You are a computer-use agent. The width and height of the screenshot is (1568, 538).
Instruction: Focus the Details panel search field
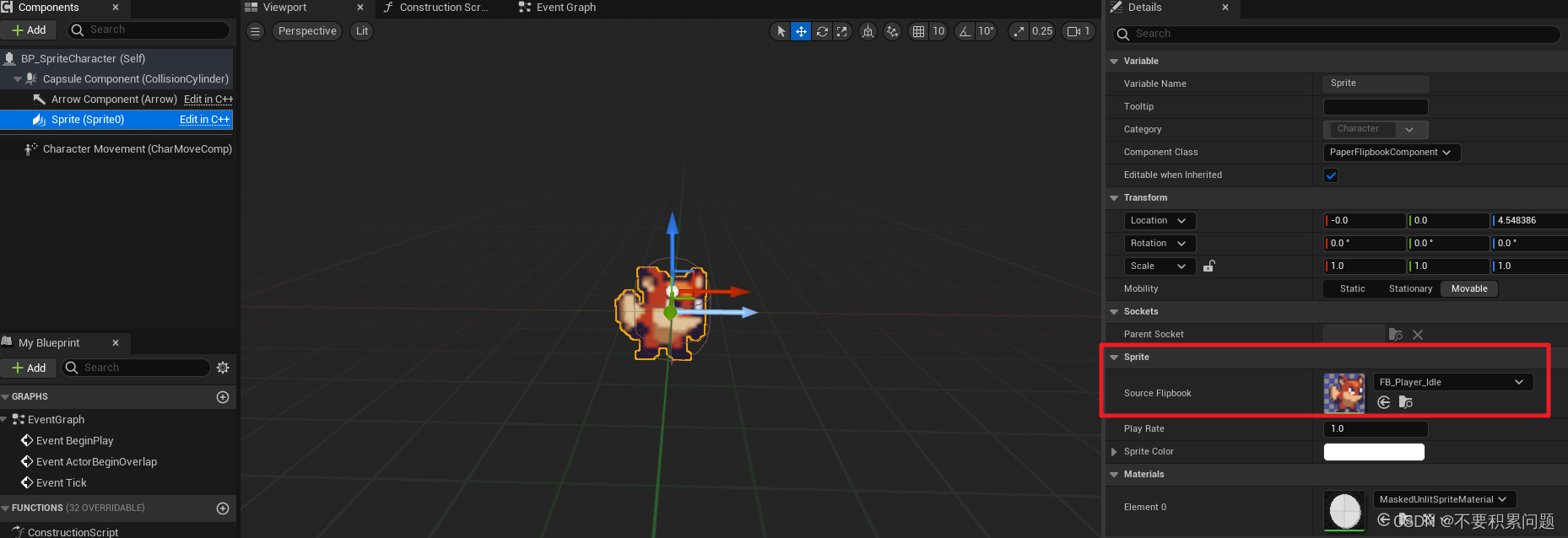[x=1337, y=34]
